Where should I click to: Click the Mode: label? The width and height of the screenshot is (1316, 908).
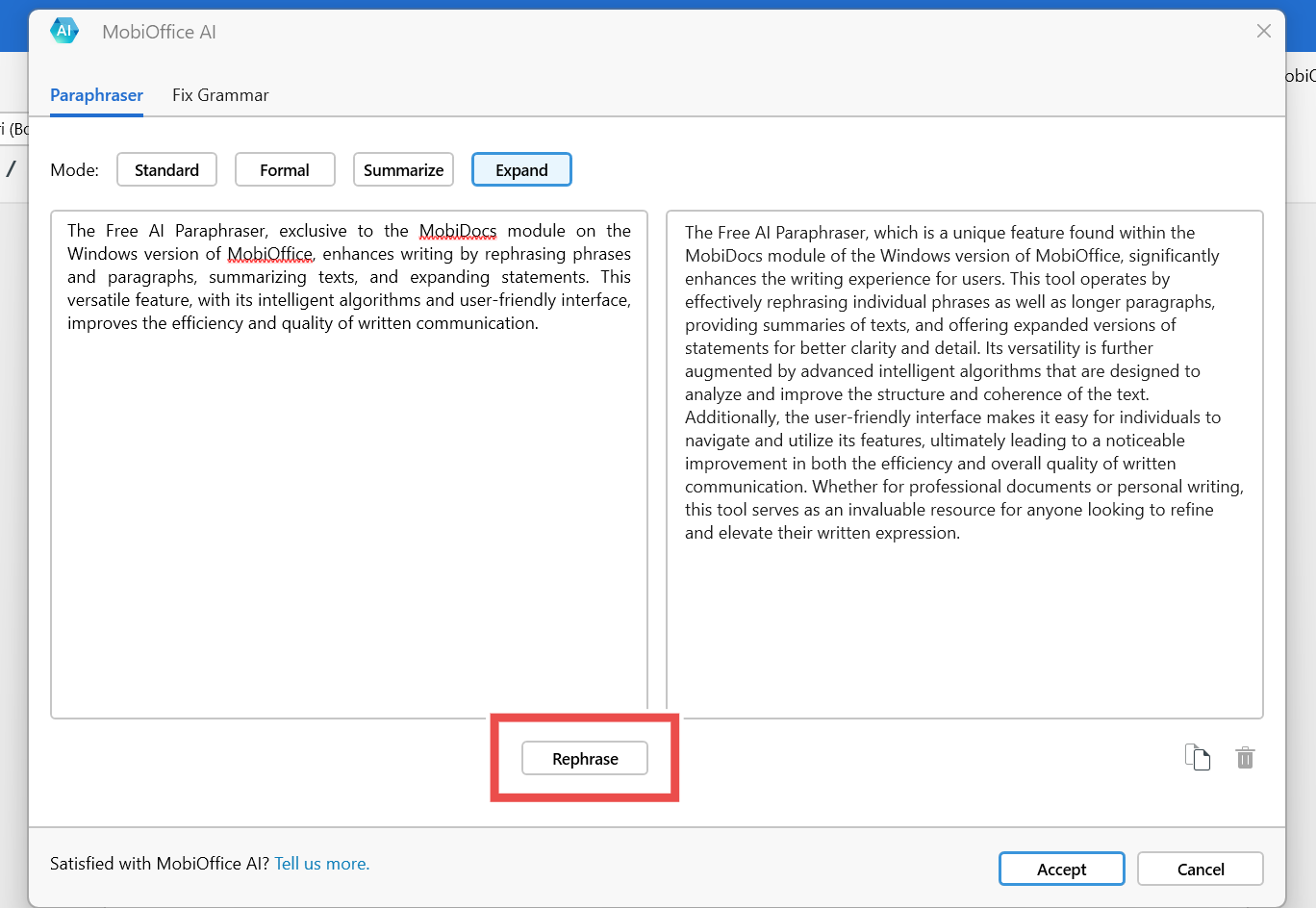click(74, 170)
